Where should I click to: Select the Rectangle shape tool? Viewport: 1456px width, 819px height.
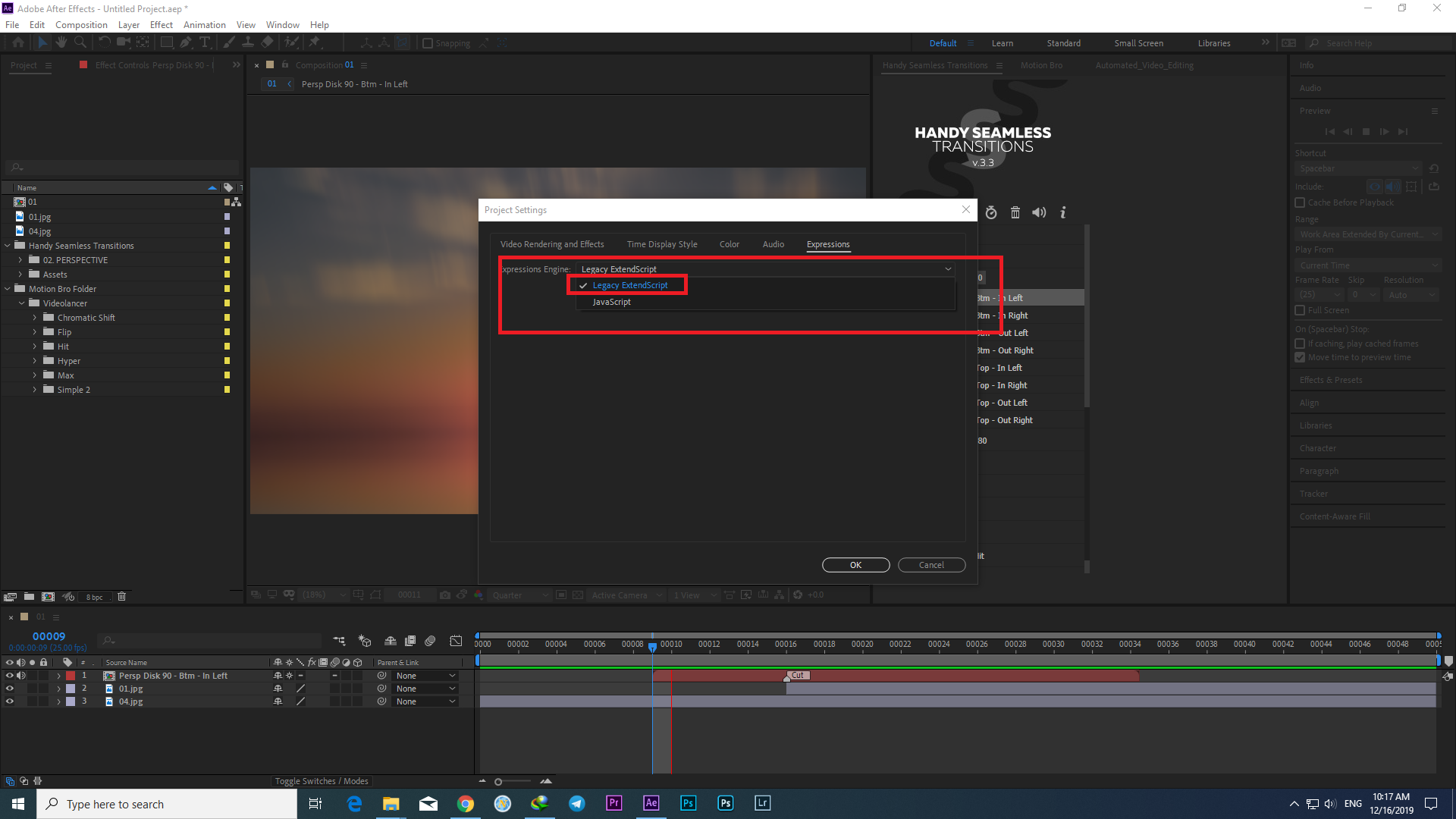click(x=166, y=42)
